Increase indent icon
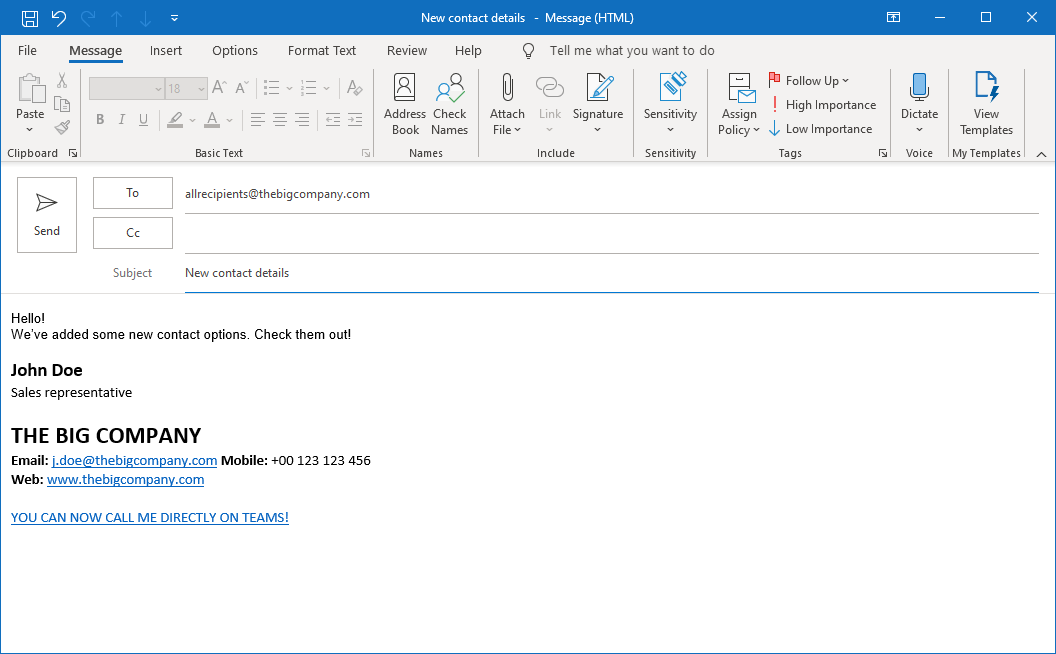The width and height of the screenshot is (1056, 654). coord(355,120)
